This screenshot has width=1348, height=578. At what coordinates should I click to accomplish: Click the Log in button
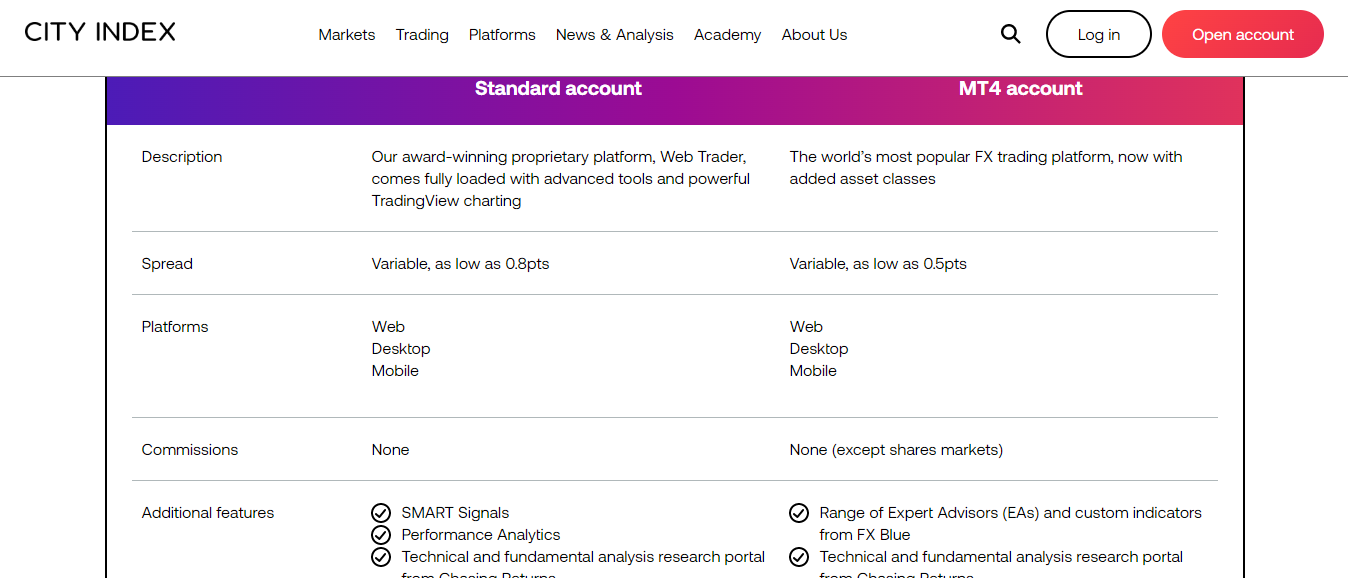click(1099, 34)
